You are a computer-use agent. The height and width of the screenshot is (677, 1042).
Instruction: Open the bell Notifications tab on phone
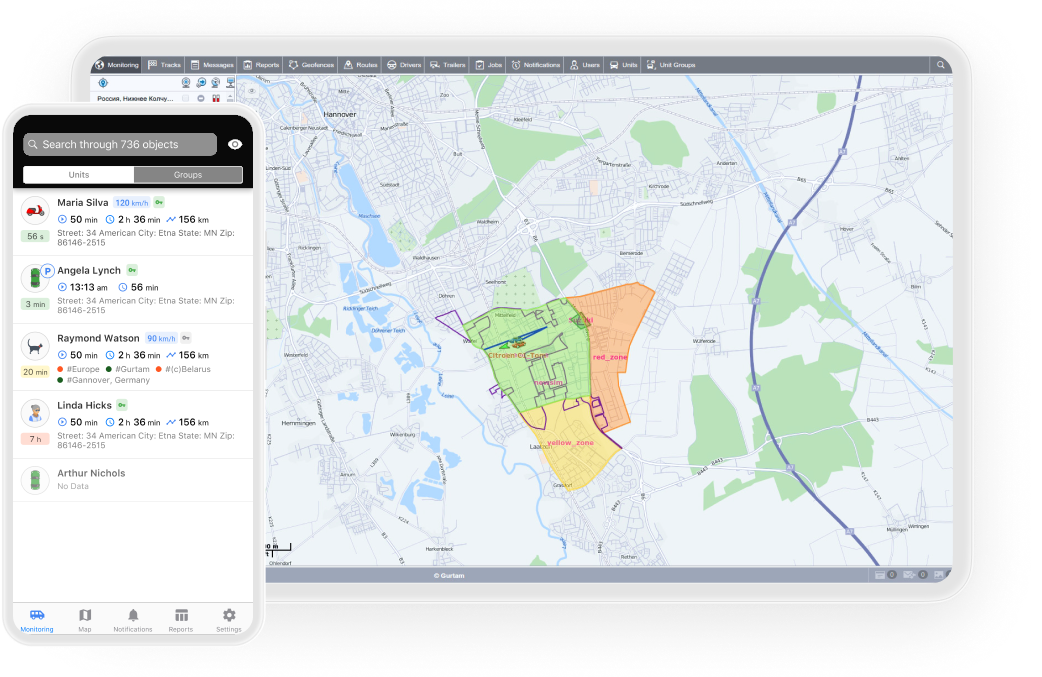(133, 619)
